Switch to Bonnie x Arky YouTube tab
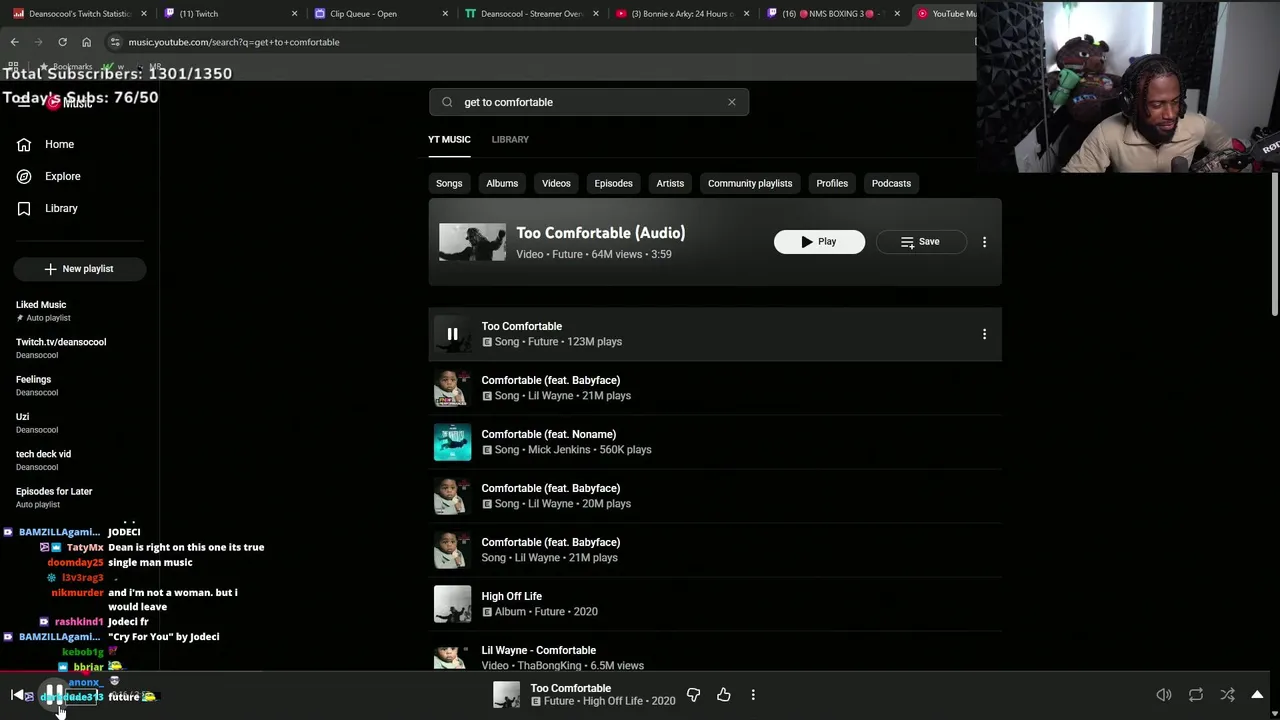 [x=682, y=14]
